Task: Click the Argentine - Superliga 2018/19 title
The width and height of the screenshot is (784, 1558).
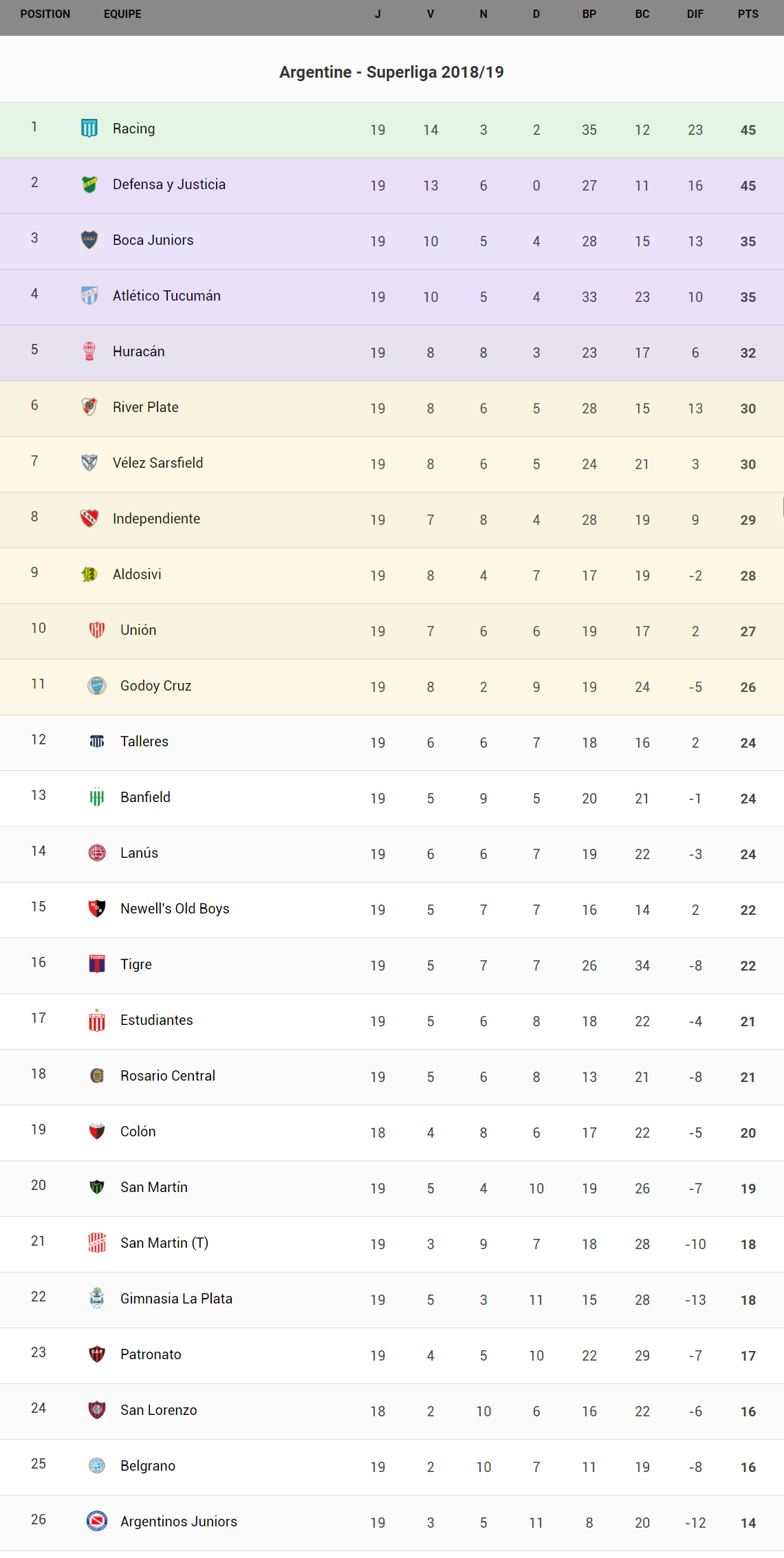Action: tap(391, 72)
